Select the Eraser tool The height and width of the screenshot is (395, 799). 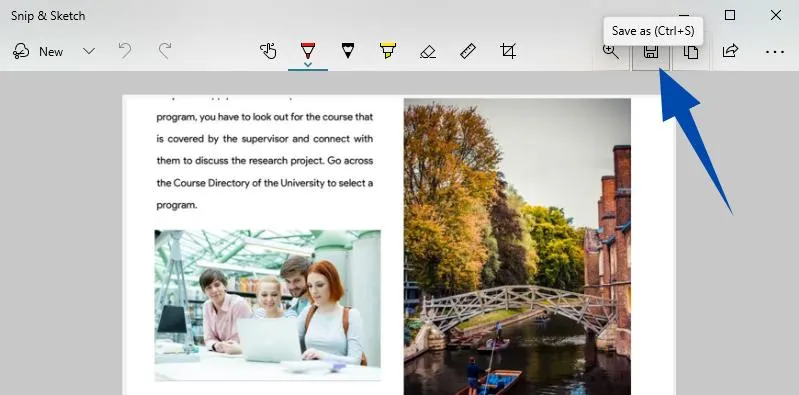(428, 51)
